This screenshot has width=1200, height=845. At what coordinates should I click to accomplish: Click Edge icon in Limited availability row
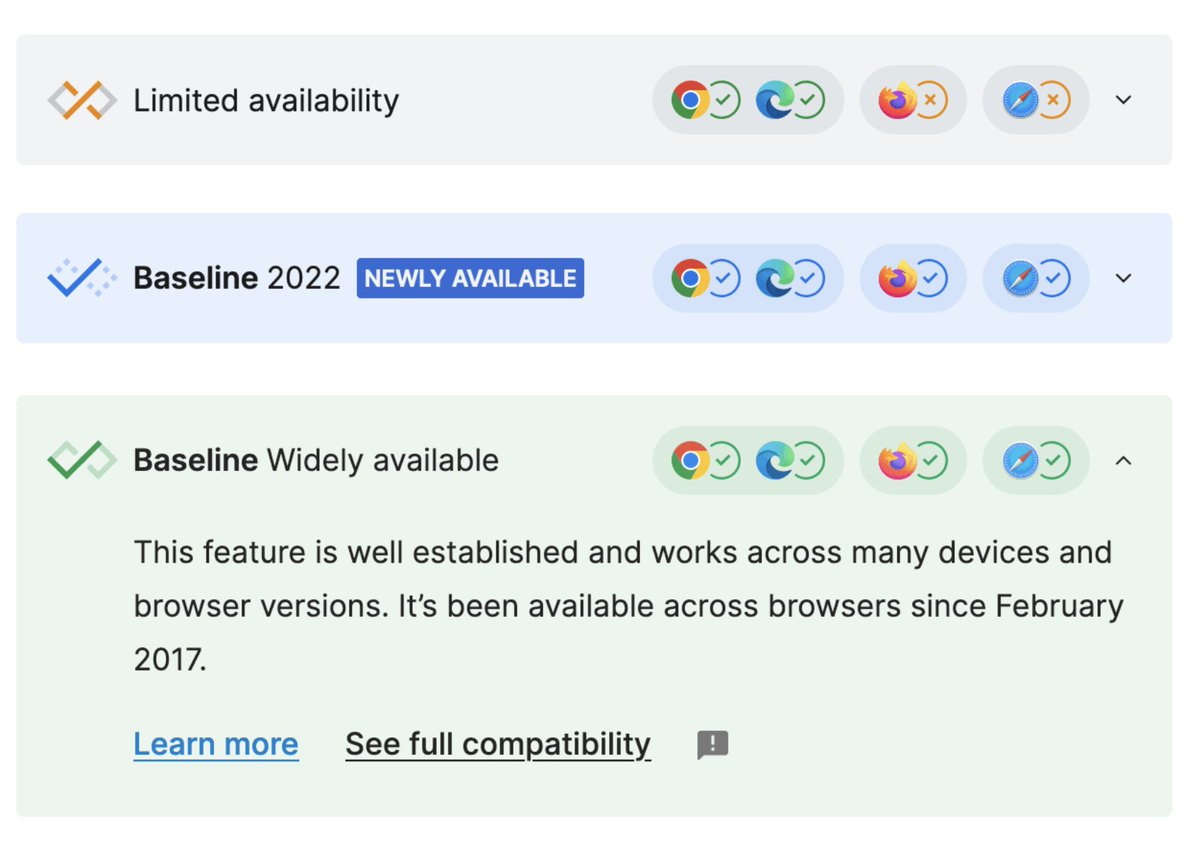pos(775,100)
